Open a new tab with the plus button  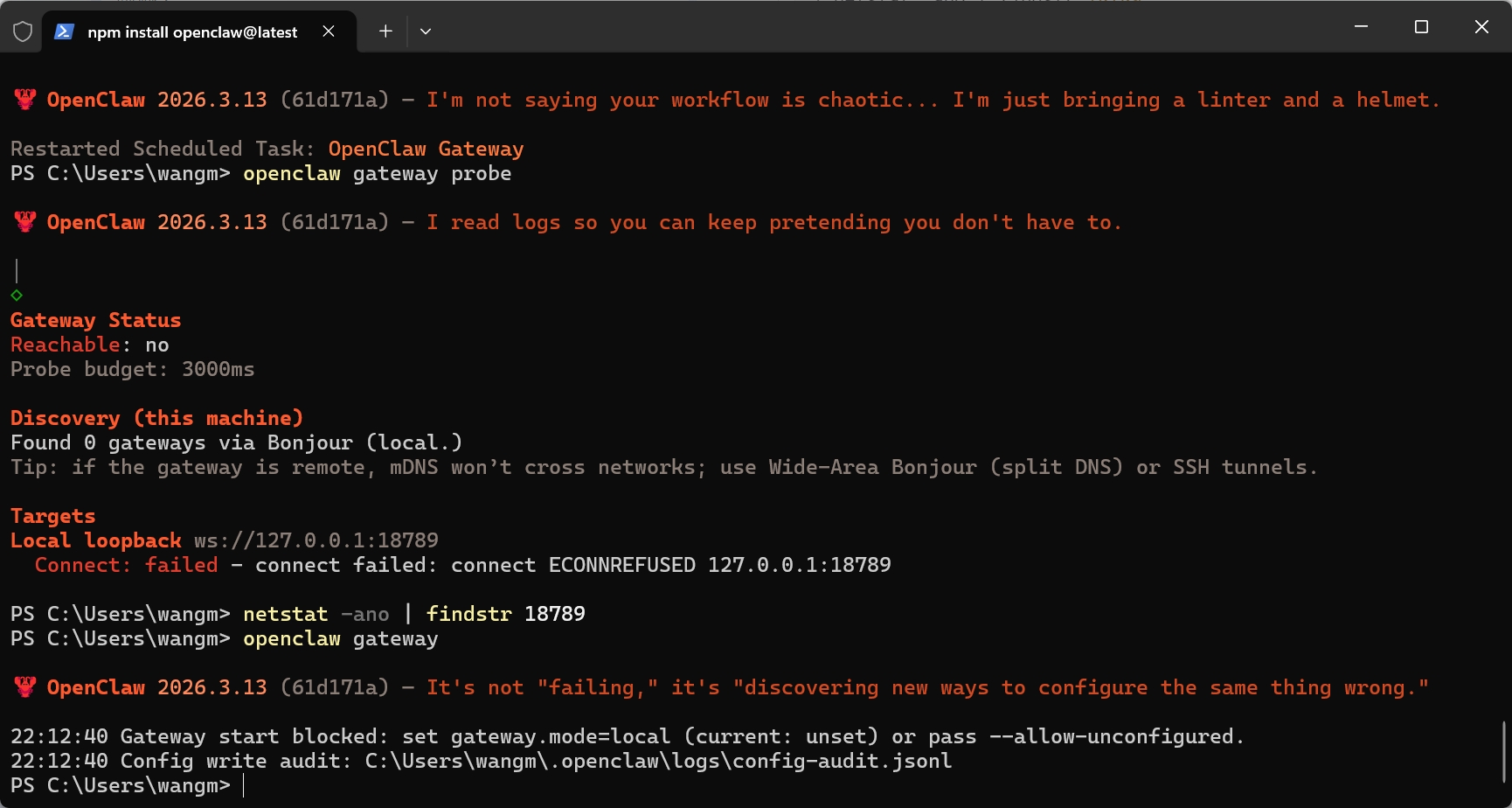[x=385, y=31]
